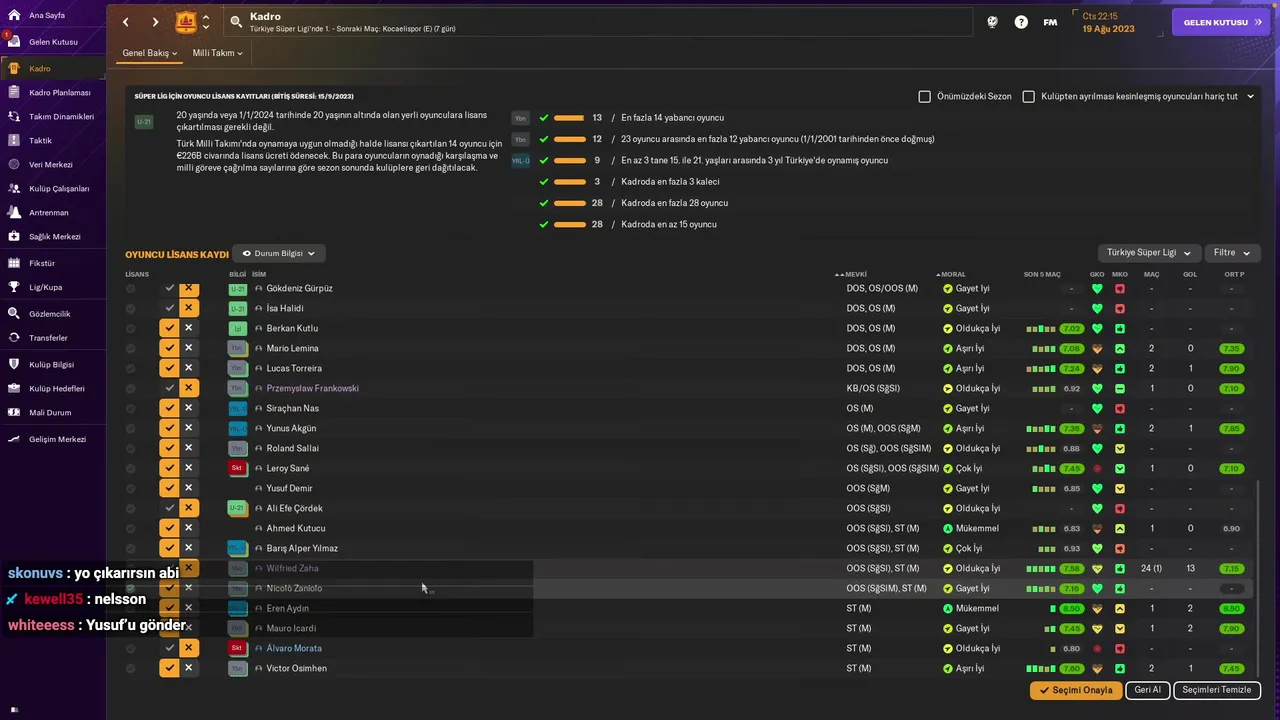Open the help question mark icon
1280x720 pixels.
coord(1021,22)
